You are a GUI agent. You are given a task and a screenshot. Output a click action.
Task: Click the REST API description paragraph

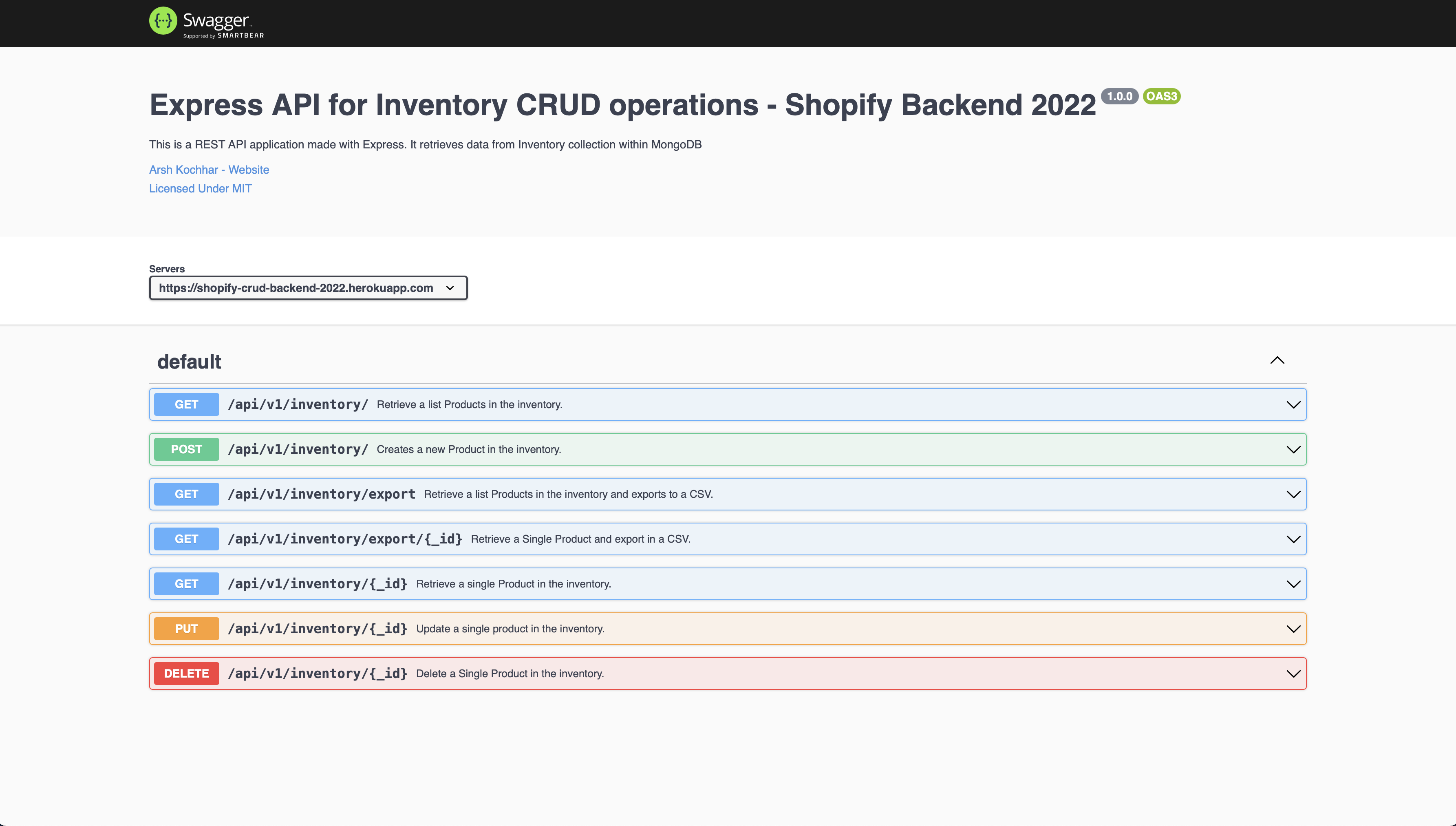click(x=426, y=145)
